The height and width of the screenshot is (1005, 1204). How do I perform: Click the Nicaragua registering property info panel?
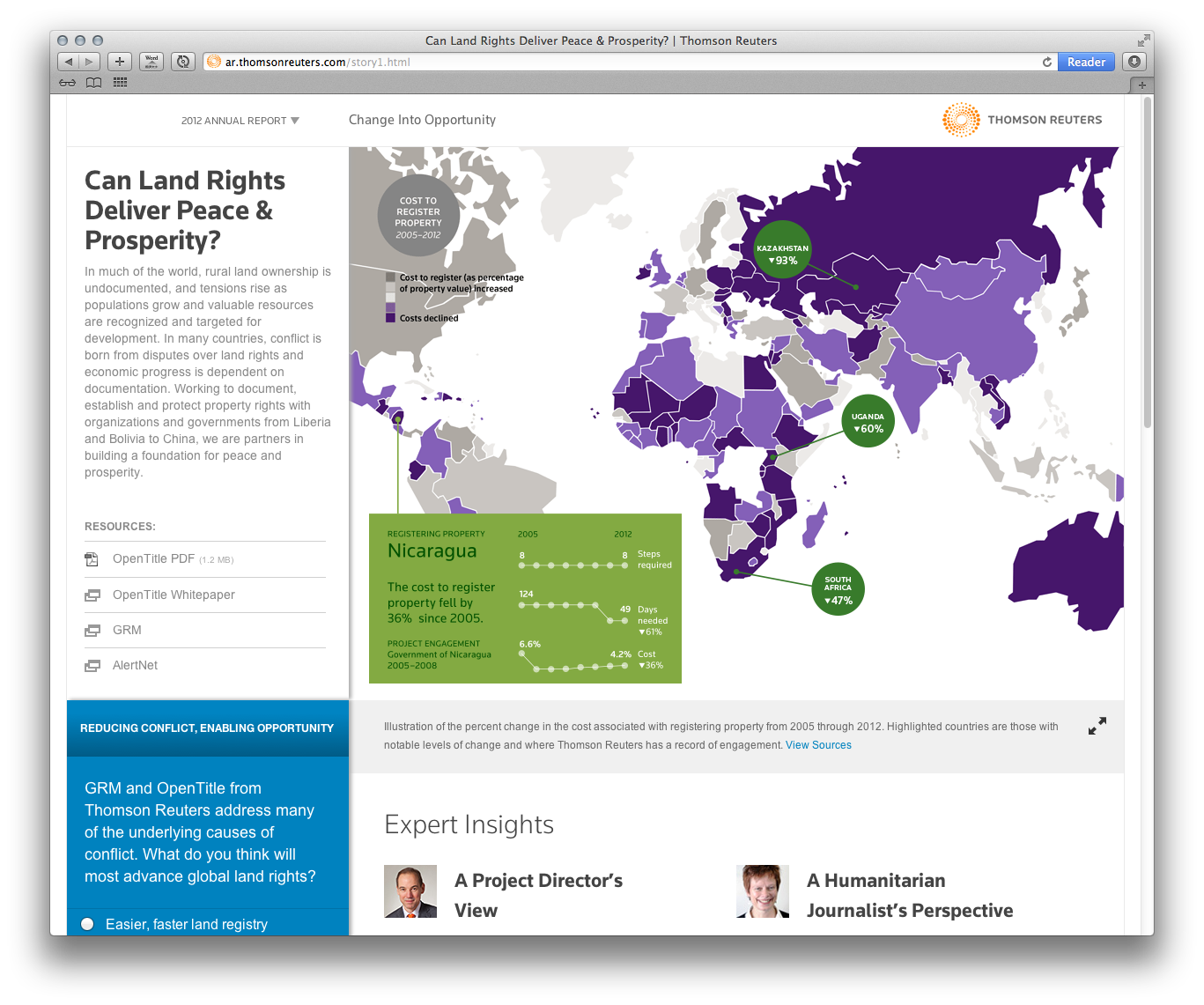[525, 598]
